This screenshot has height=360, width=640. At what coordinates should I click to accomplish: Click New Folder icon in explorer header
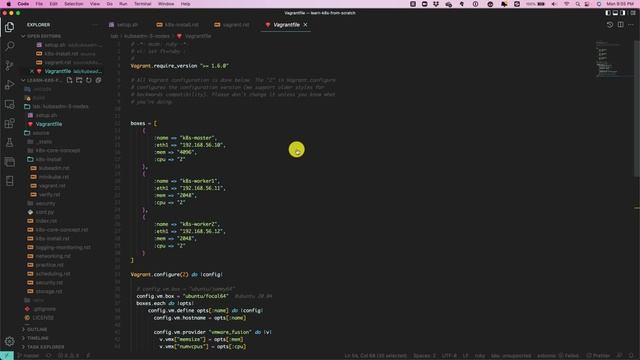tap(79, 80)
